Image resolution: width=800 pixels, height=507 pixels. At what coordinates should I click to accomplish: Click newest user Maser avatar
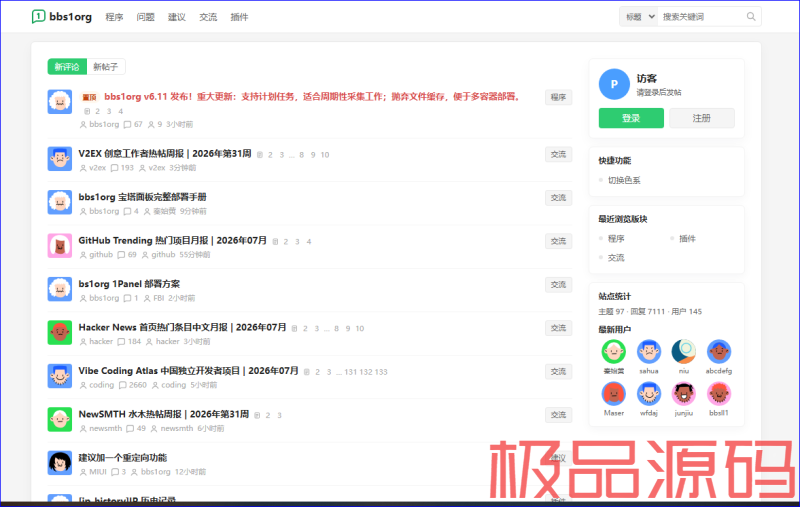[x=614, y=393]
